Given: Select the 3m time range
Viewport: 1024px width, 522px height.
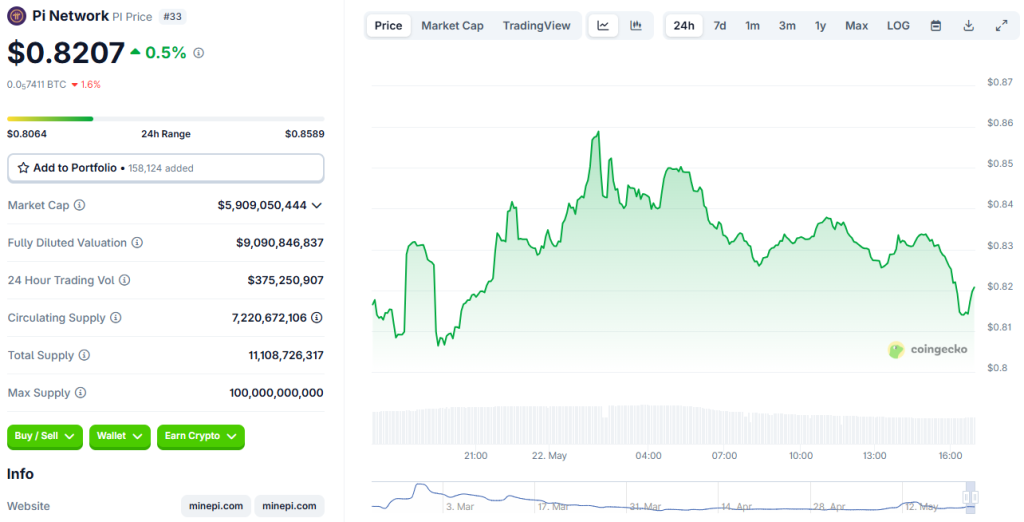Looking at the screenshot, I should [x=787, y=26].
